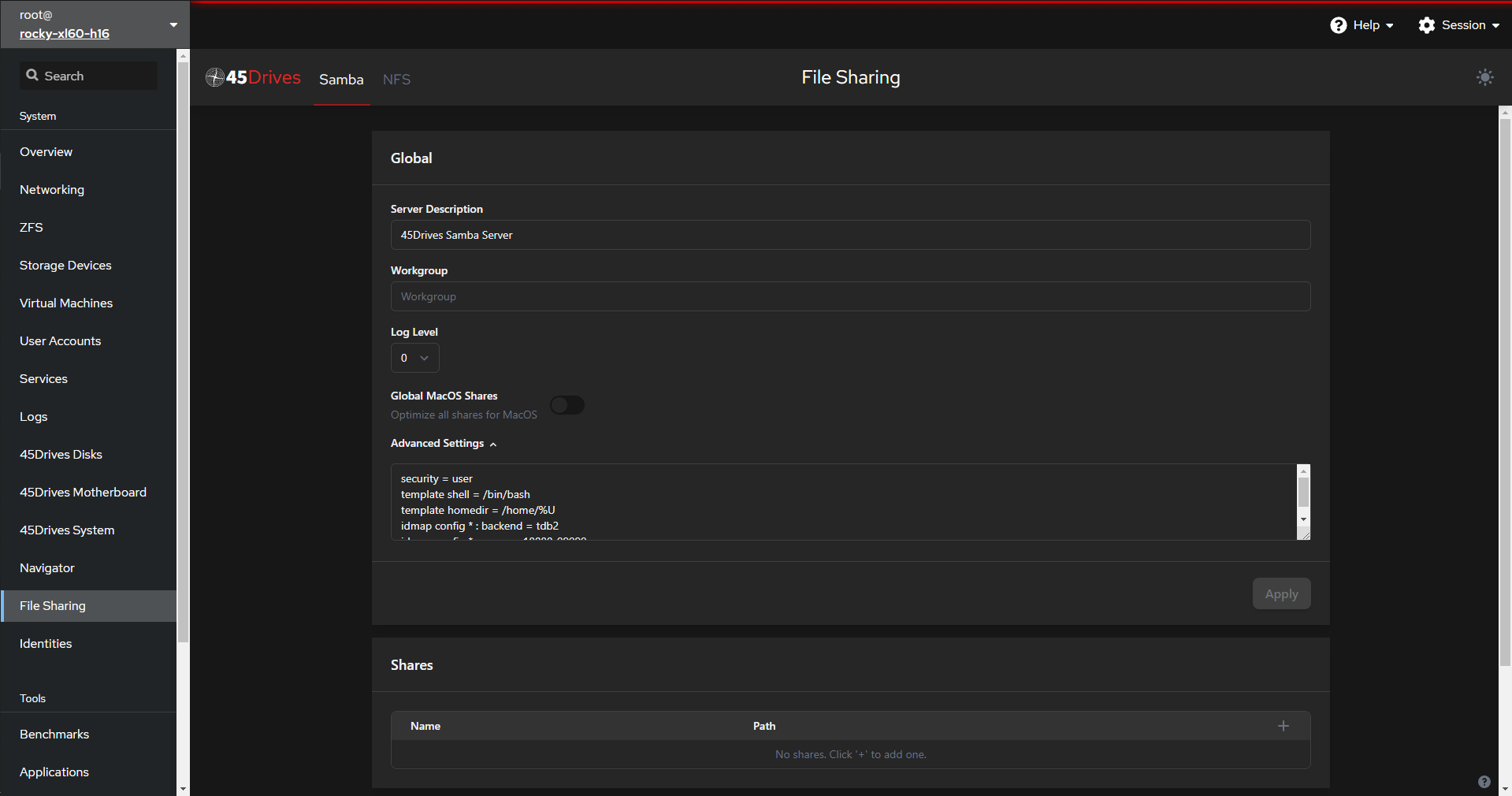The image size is (1512, 796).
Task: Click the textarea scroll down arrow
Action: click(1303, 519)
